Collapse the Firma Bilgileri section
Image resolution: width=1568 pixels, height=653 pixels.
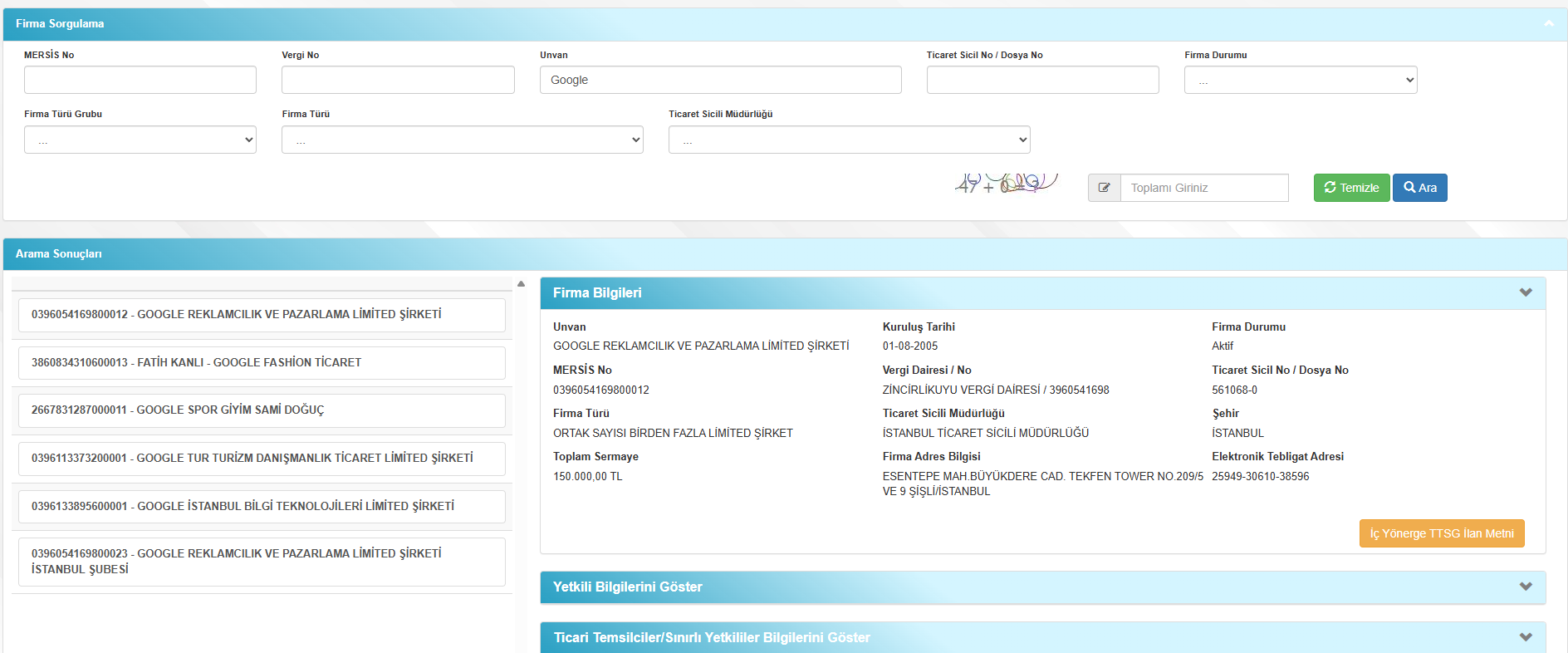click(1526, 292)
